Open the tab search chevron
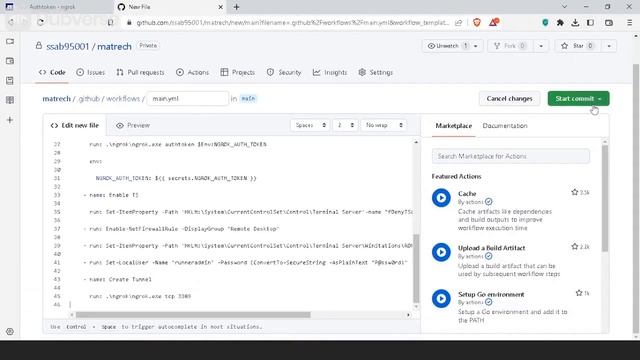Image resolution: width=640 pixels, height=360 pixels. pos(564,7)
